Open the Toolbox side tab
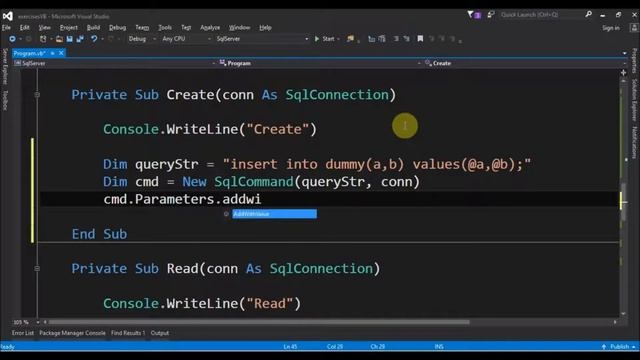Image resolution: width=640 pixels, height=360 pixels. point(5,100)
